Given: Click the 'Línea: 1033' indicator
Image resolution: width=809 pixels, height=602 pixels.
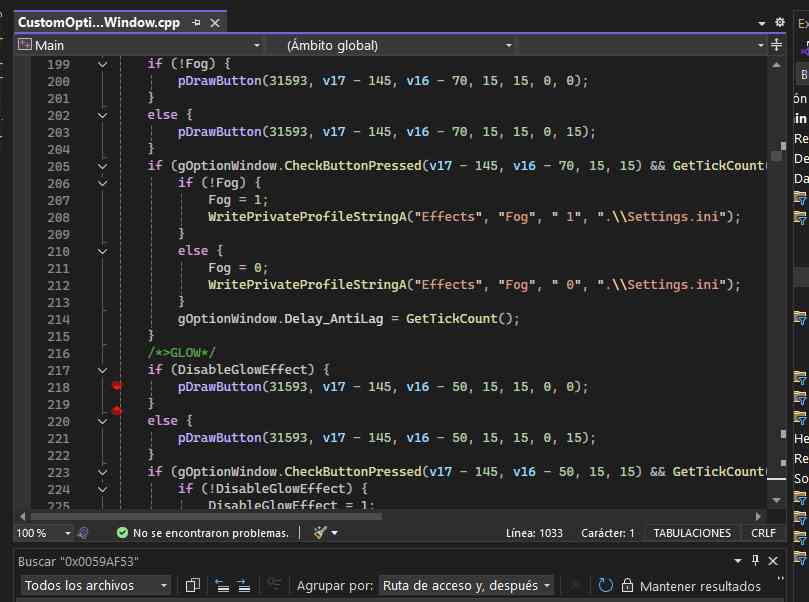Looking at the screenshot, I should 534,533.
